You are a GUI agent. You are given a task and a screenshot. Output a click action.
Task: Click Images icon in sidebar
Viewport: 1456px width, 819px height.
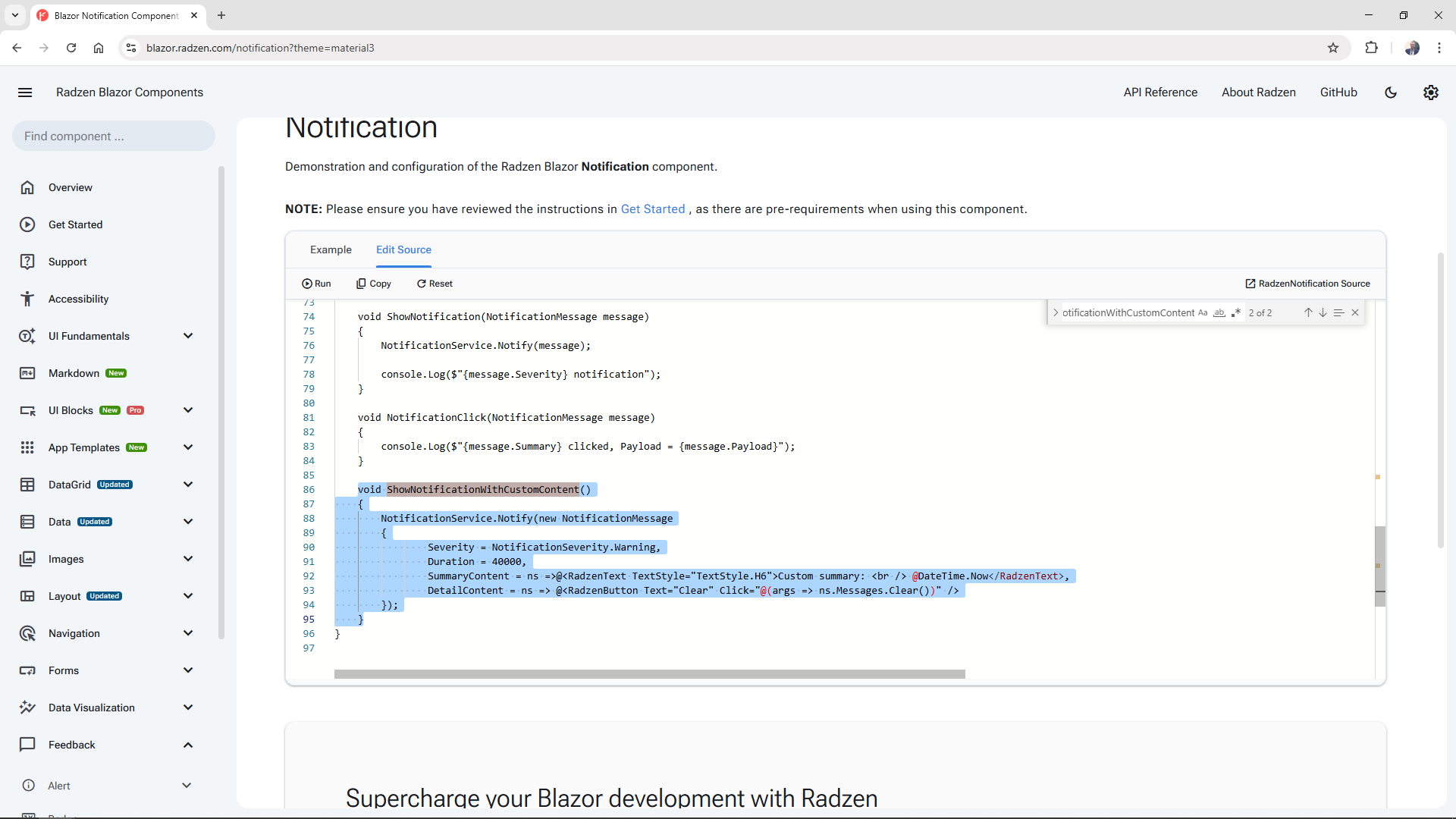coord(27,559)
